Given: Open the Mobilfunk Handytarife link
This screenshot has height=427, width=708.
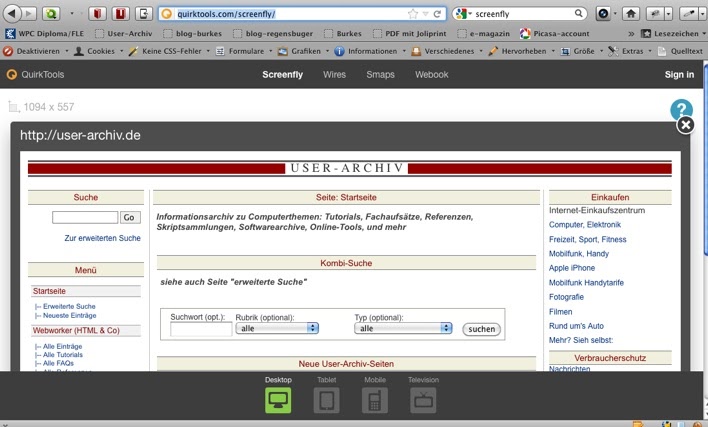Looking at the screenshot, I should pyautogui.click(x=586, y=283).
